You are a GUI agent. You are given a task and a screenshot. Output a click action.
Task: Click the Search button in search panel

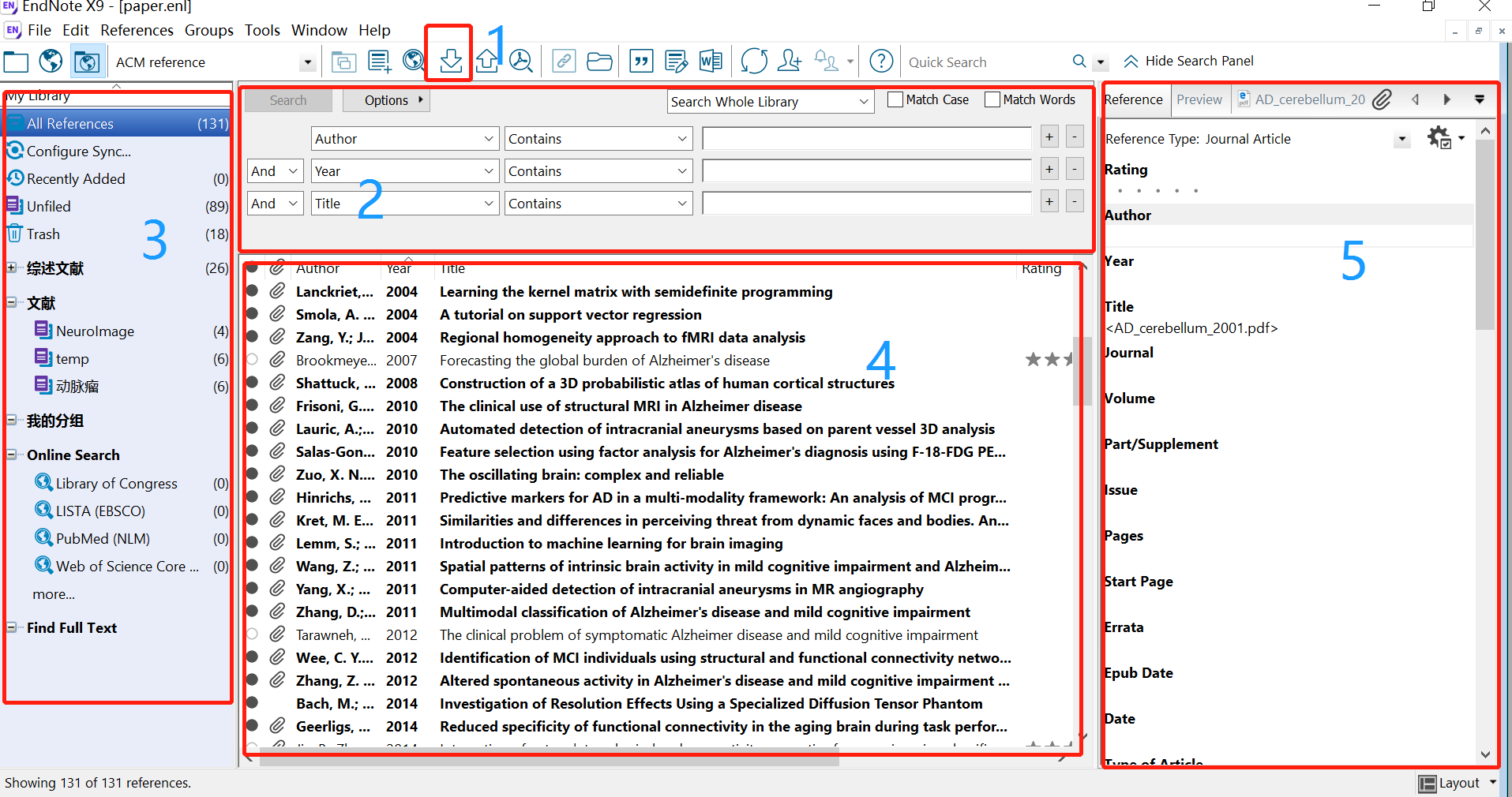[x=287, y=100]
